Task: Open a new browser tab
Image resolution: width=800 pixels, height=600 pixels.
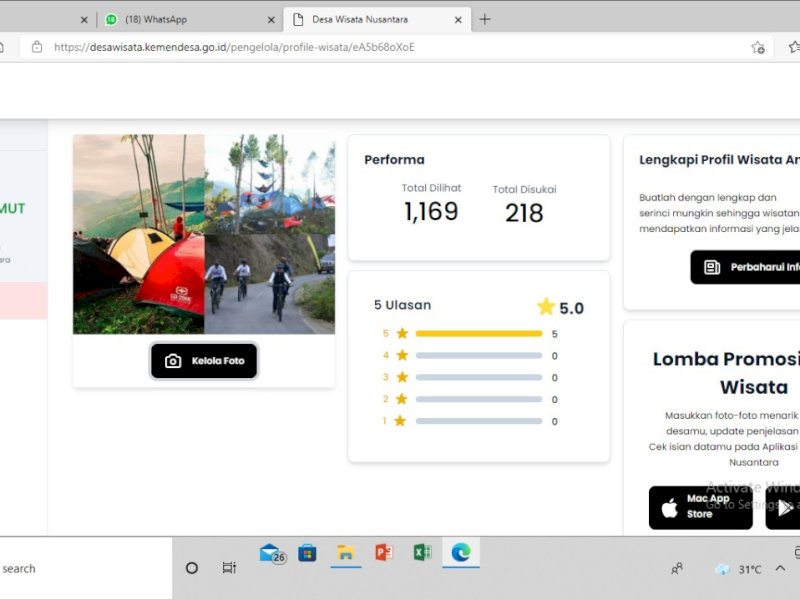Action: pyautogui.click(x=485, y=19)
